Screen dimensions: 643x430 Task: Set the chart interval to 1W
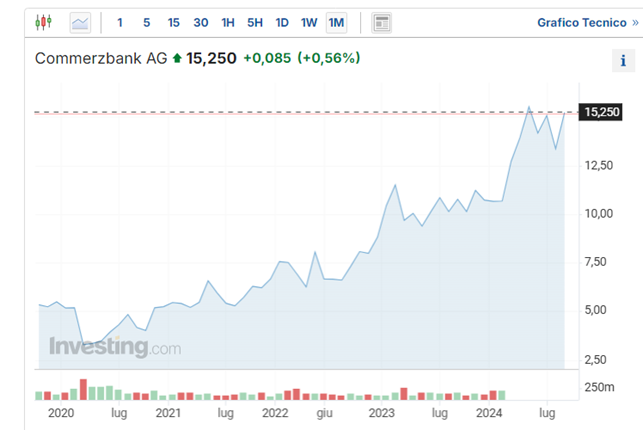click(x=309, y=22)
